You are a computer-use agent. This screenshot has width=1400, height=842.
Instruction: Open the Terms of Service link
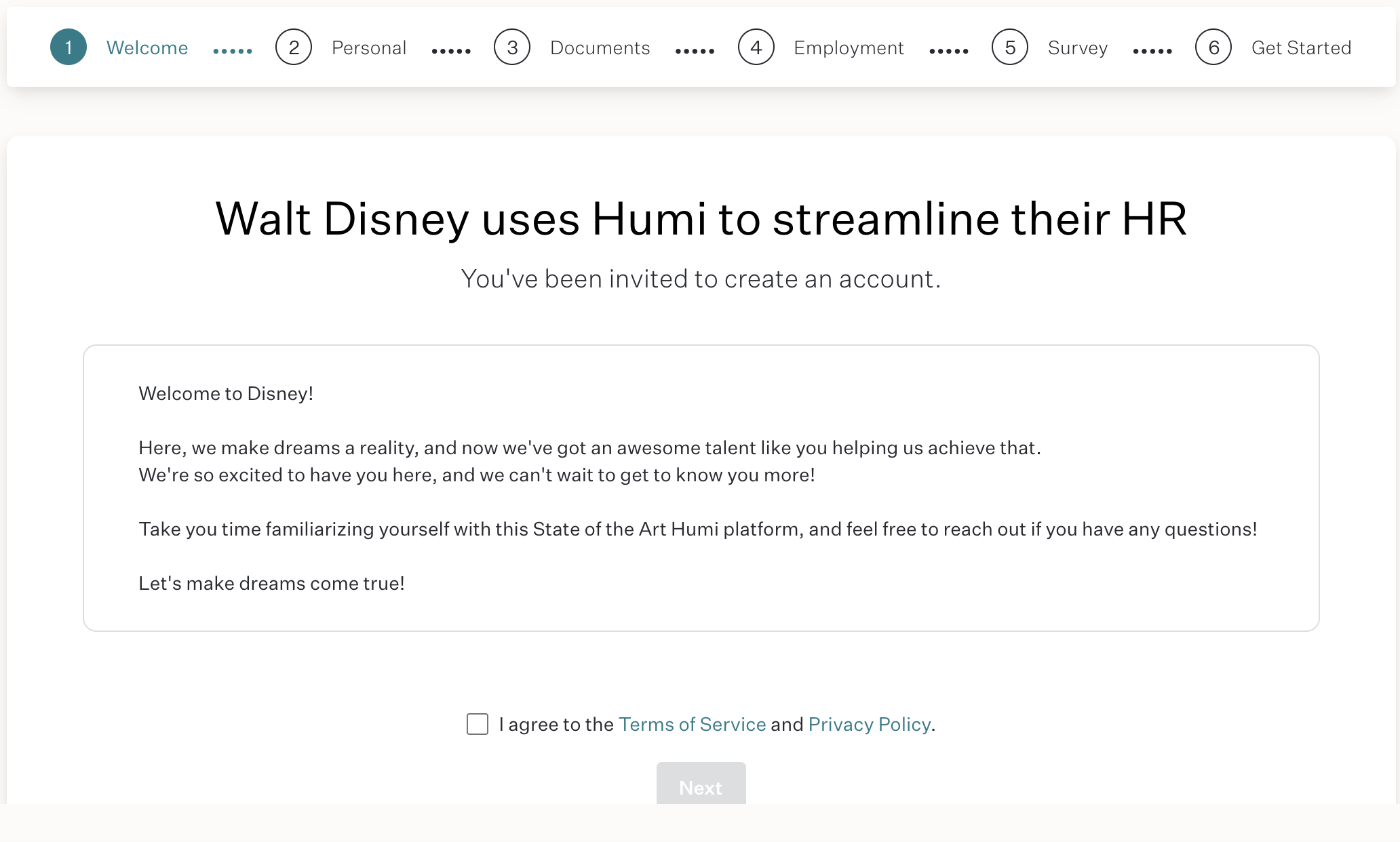pos(693,724)
